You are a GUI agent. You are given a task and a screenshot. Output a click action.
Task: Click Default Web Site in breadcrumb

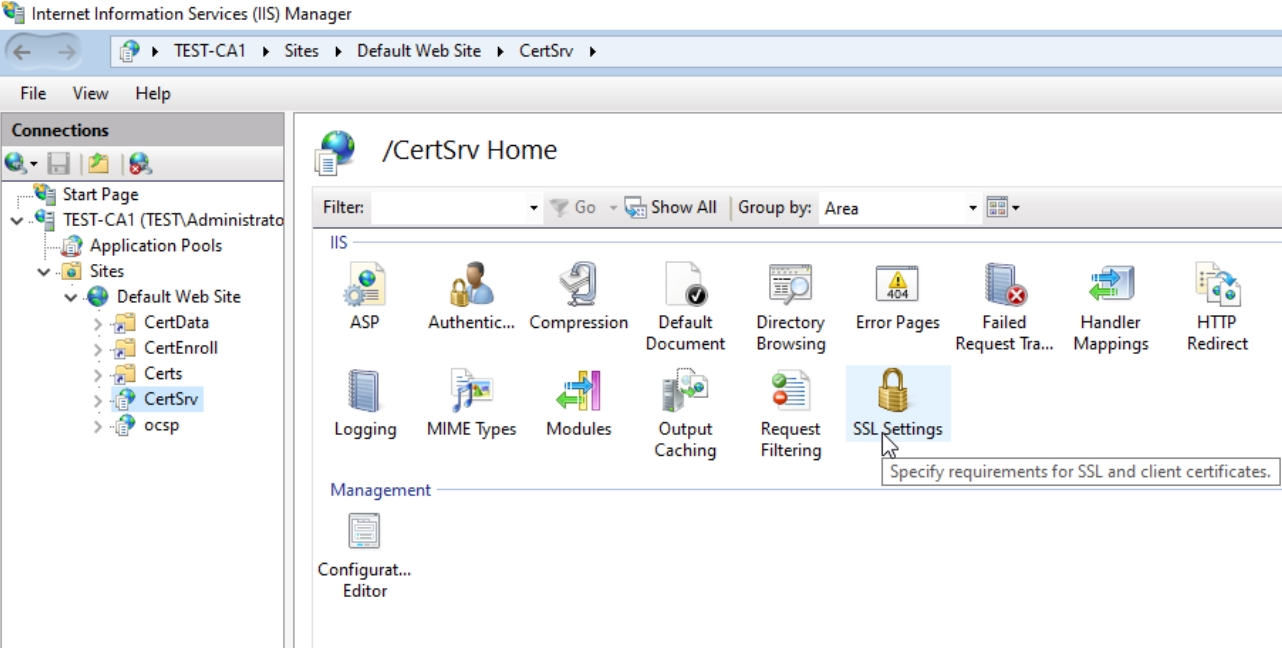419,50
